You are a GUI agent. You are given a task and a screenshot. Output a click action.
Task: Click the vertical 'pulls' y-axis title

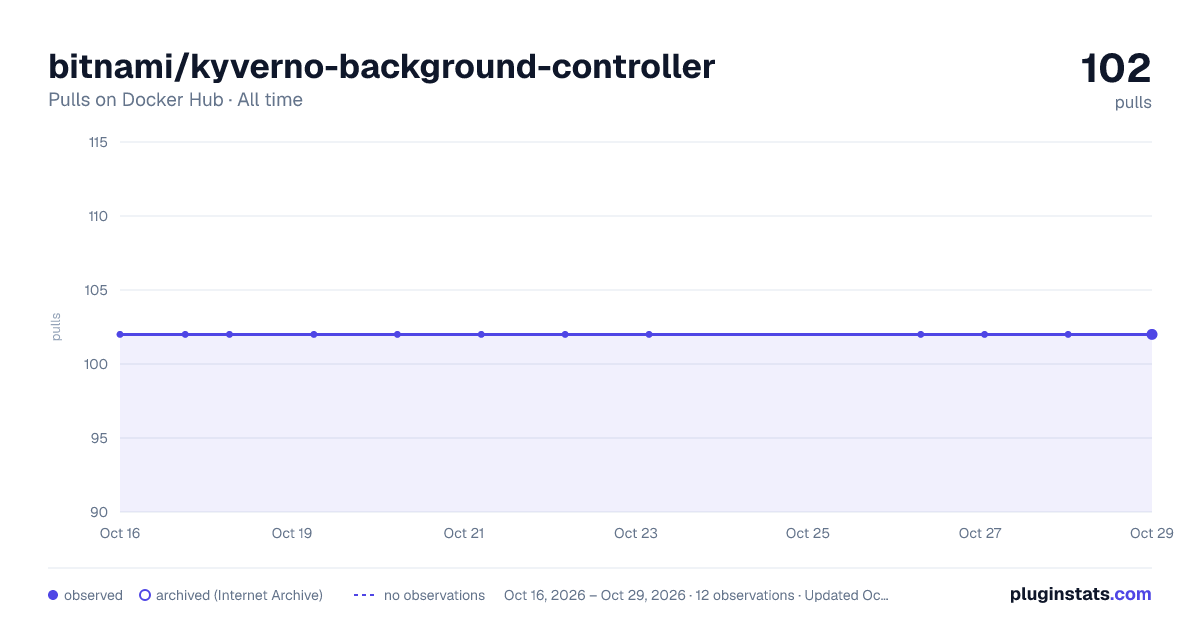click(x=56, y=327)
